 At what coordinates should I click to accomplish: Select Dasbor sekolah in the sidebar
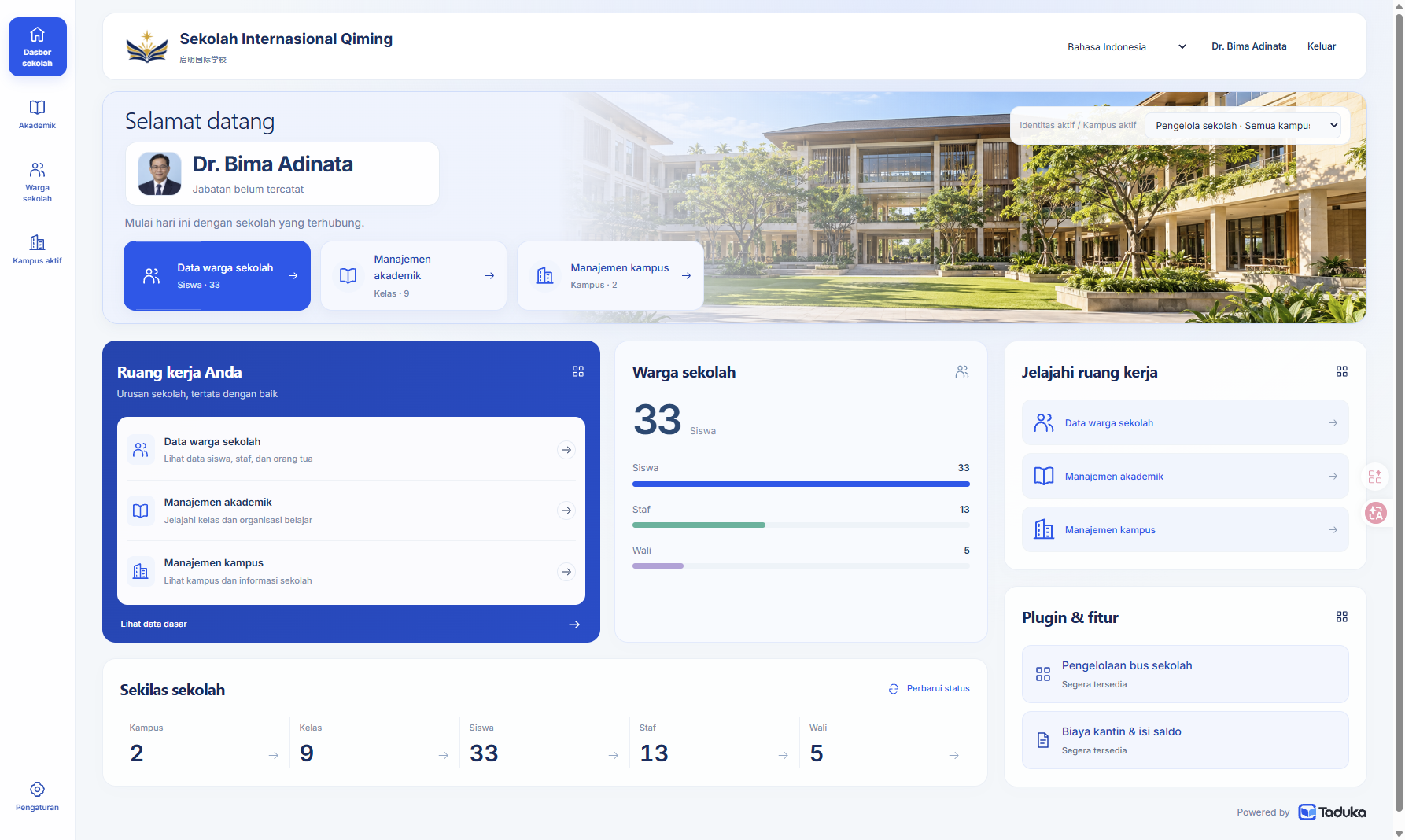coord(37,46)
